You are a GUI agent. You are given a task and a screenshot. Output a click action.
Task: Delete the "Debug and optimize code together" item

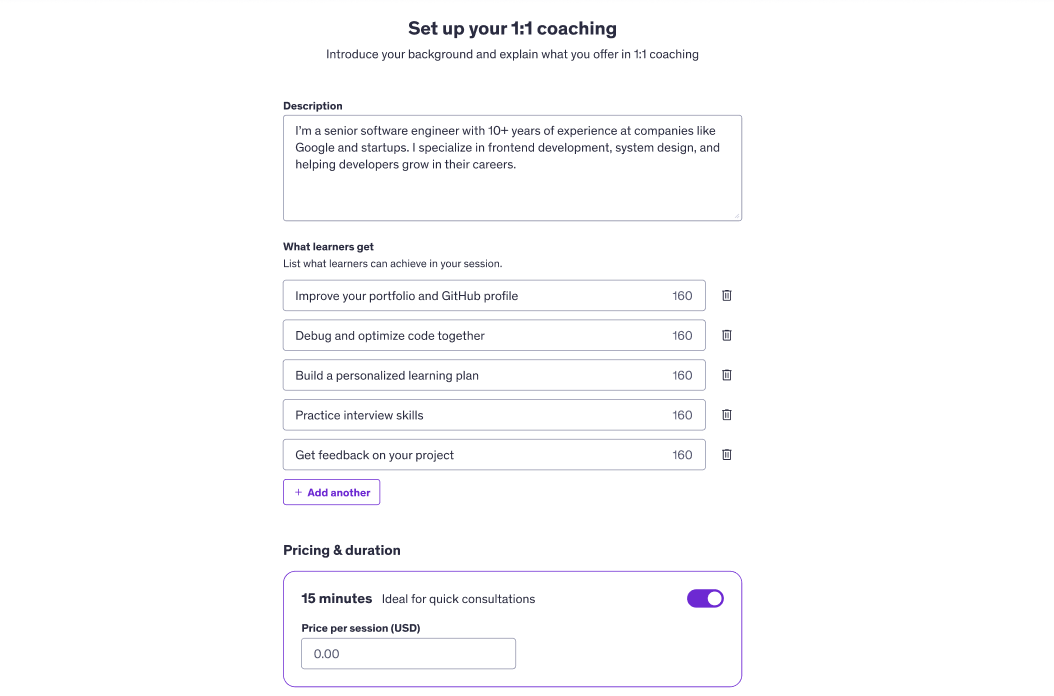(x=726, y=335)
